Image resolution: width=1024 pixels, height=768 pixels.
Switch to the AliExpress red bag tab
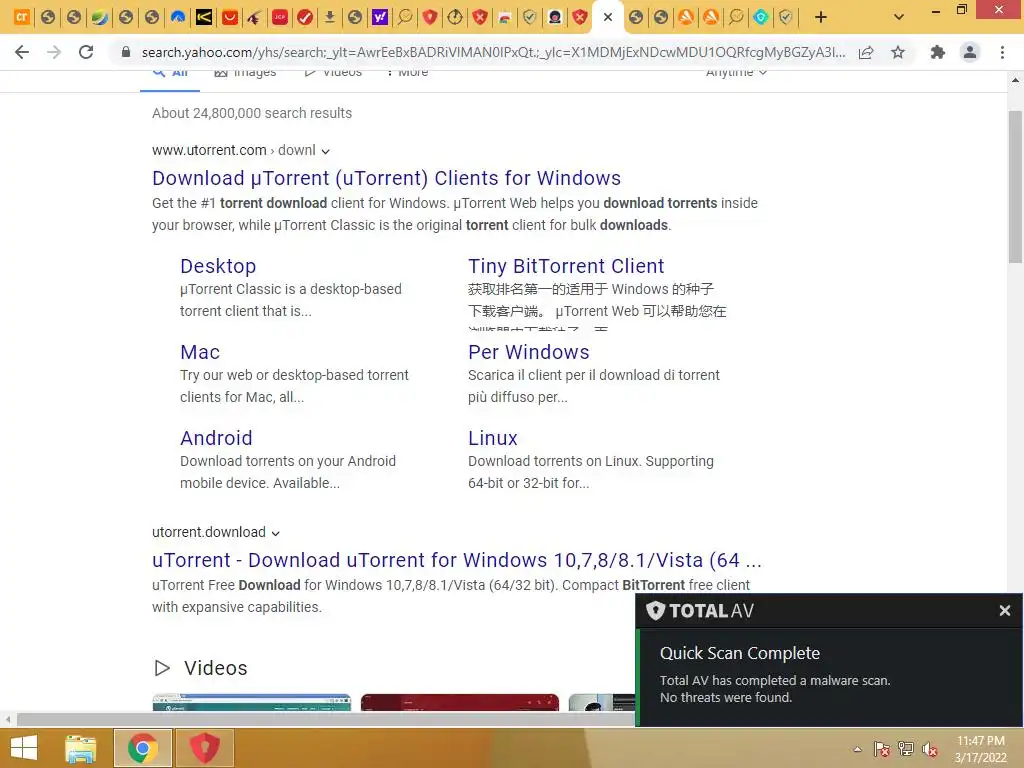tap(229, 17)
